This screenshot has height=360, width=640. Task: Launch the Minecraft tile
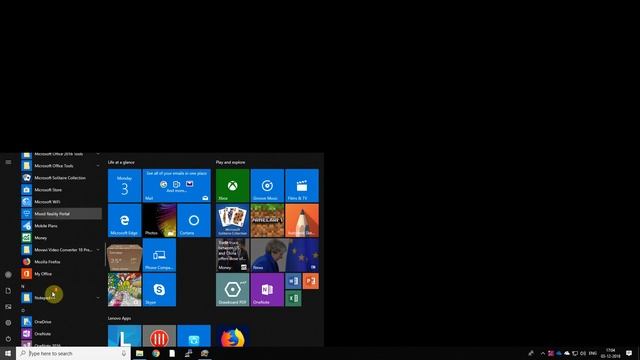[x=267, y=220]
